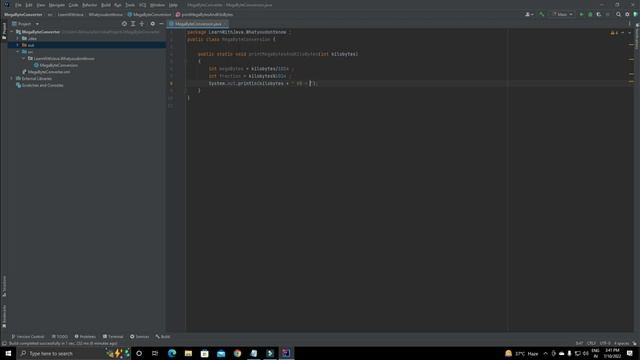This screenshot has height=360, width=640.
Task: Select the MegaByteConversion.java editor tab
Action: point(198,24)
